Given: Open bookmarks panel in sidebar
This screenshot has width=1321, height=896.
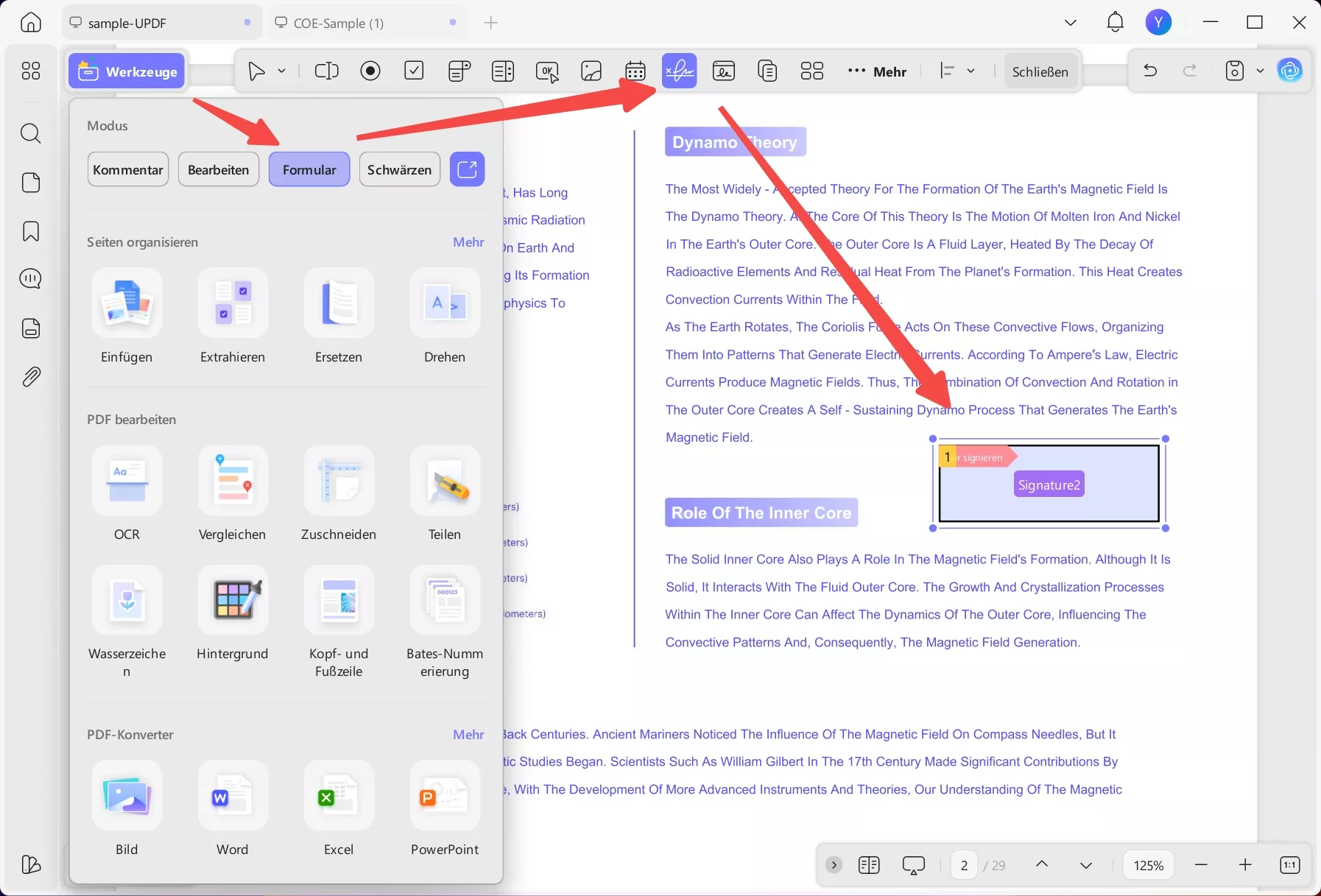Looking at the screenshot, I should coord(31,231).
